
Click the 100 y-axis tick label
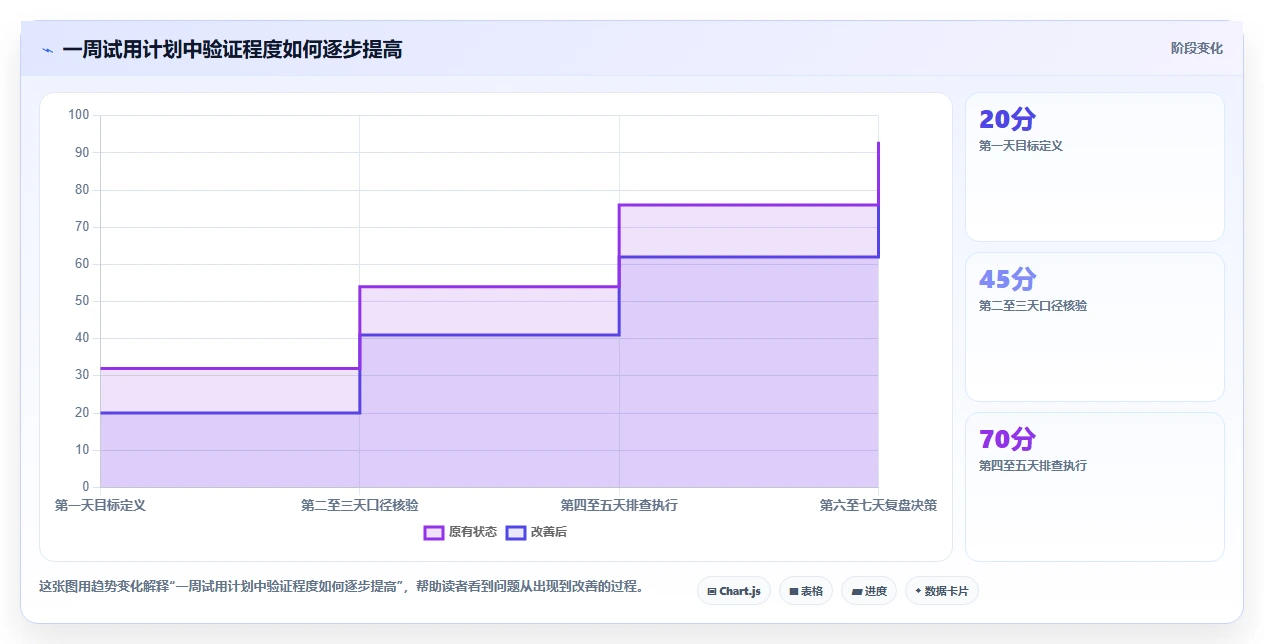click(79, 115)
